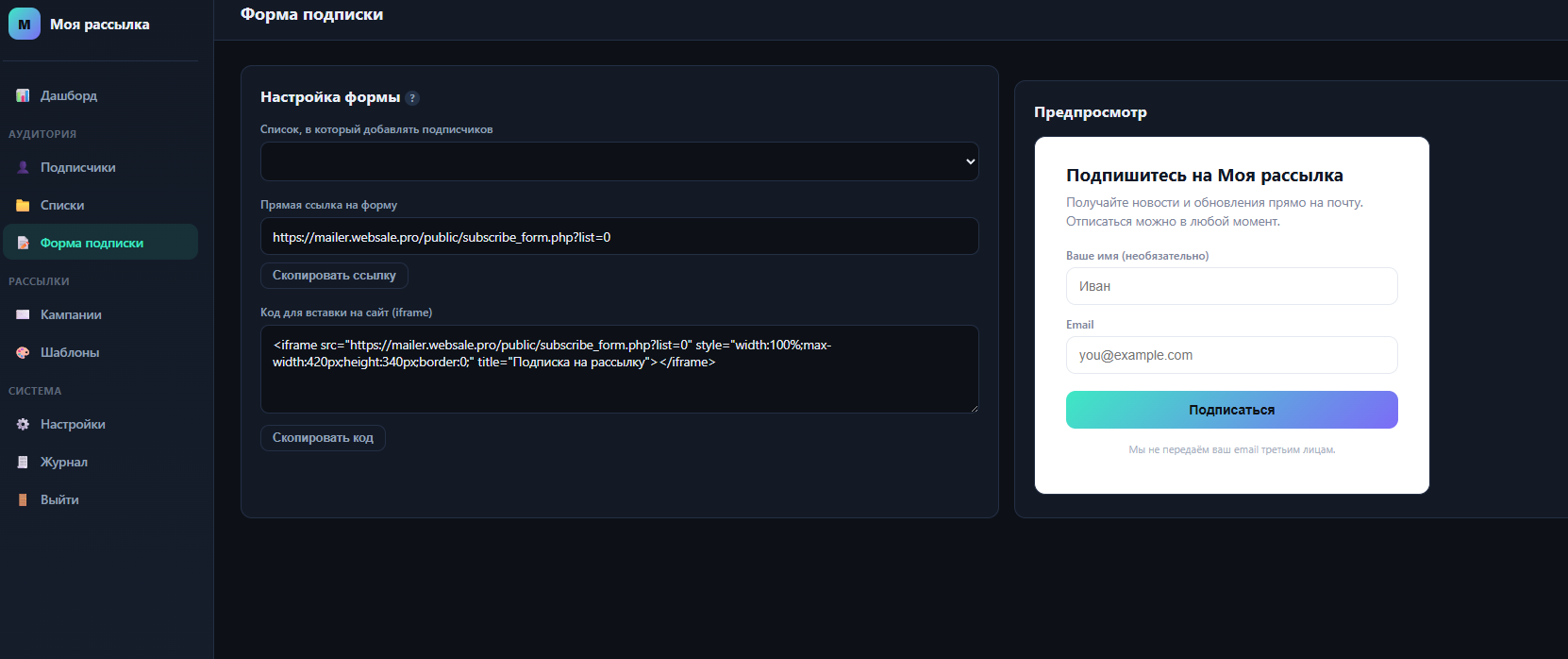Viewport: 1568px width, 659px height.
Task: Select Форма подписки in the sidebar
Action: [x=100, y=242]
